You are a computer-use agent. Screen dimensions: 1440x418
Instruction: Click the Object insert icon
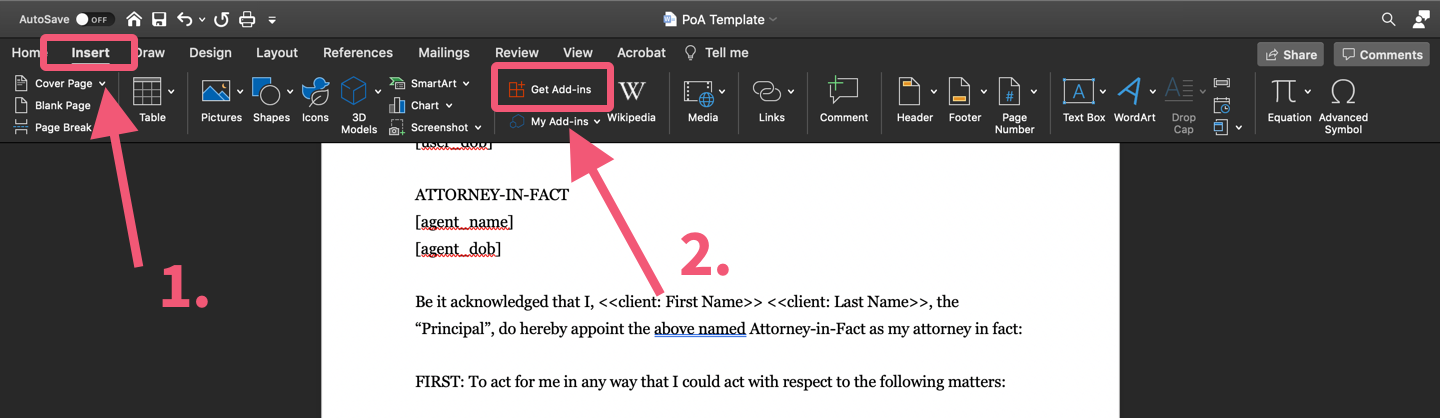click(x=1221, y=127)
